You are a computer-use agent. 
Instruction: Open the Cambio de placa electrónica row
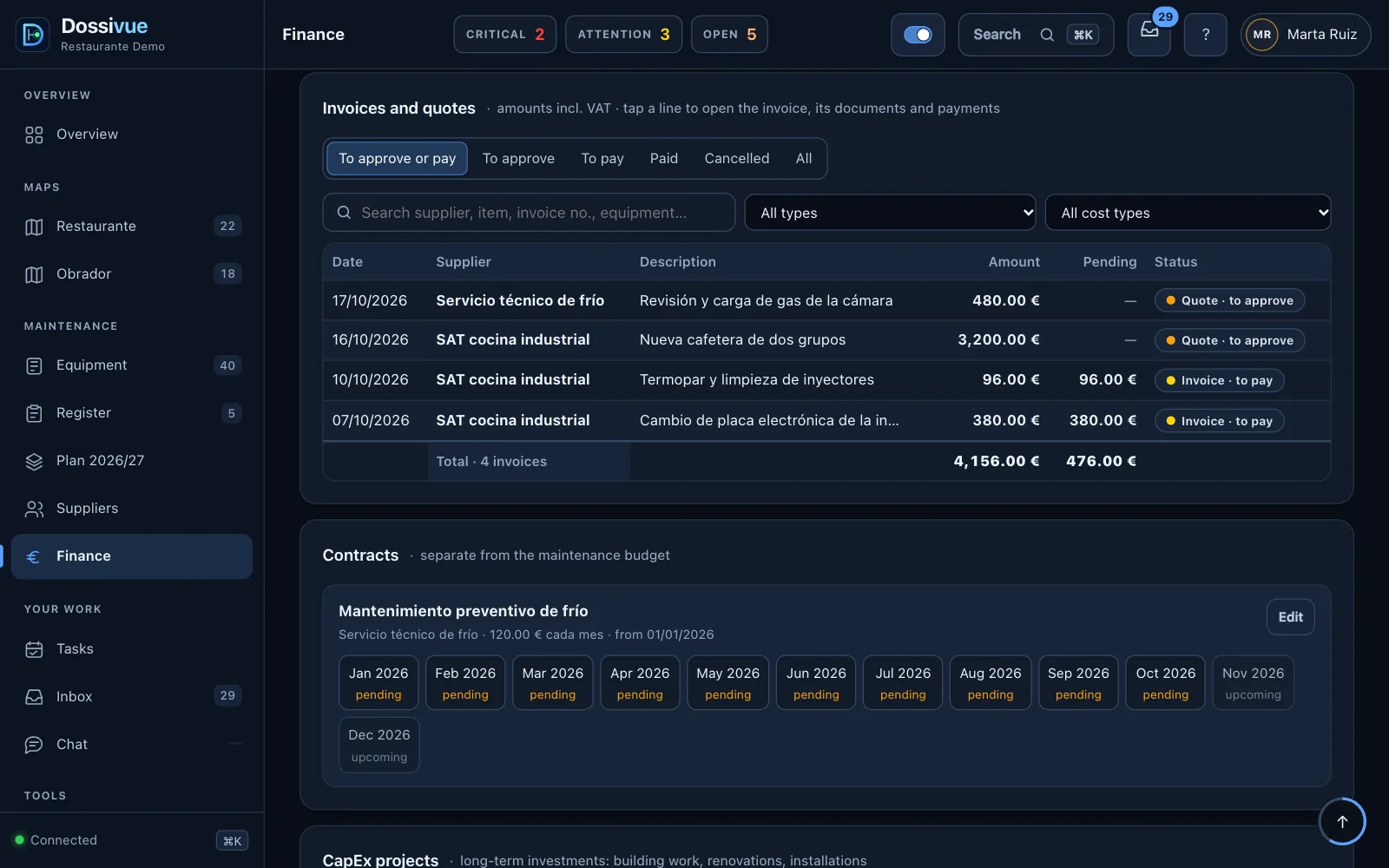coord(826,421)
